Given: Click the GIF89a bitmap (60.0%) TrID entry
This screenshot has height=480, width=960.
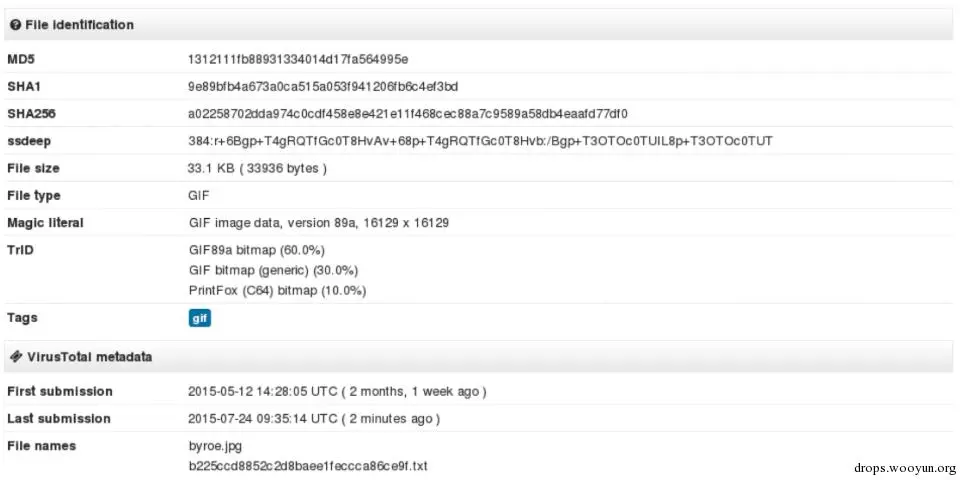Looking at the screenshot, I should (x=257, y=250).
